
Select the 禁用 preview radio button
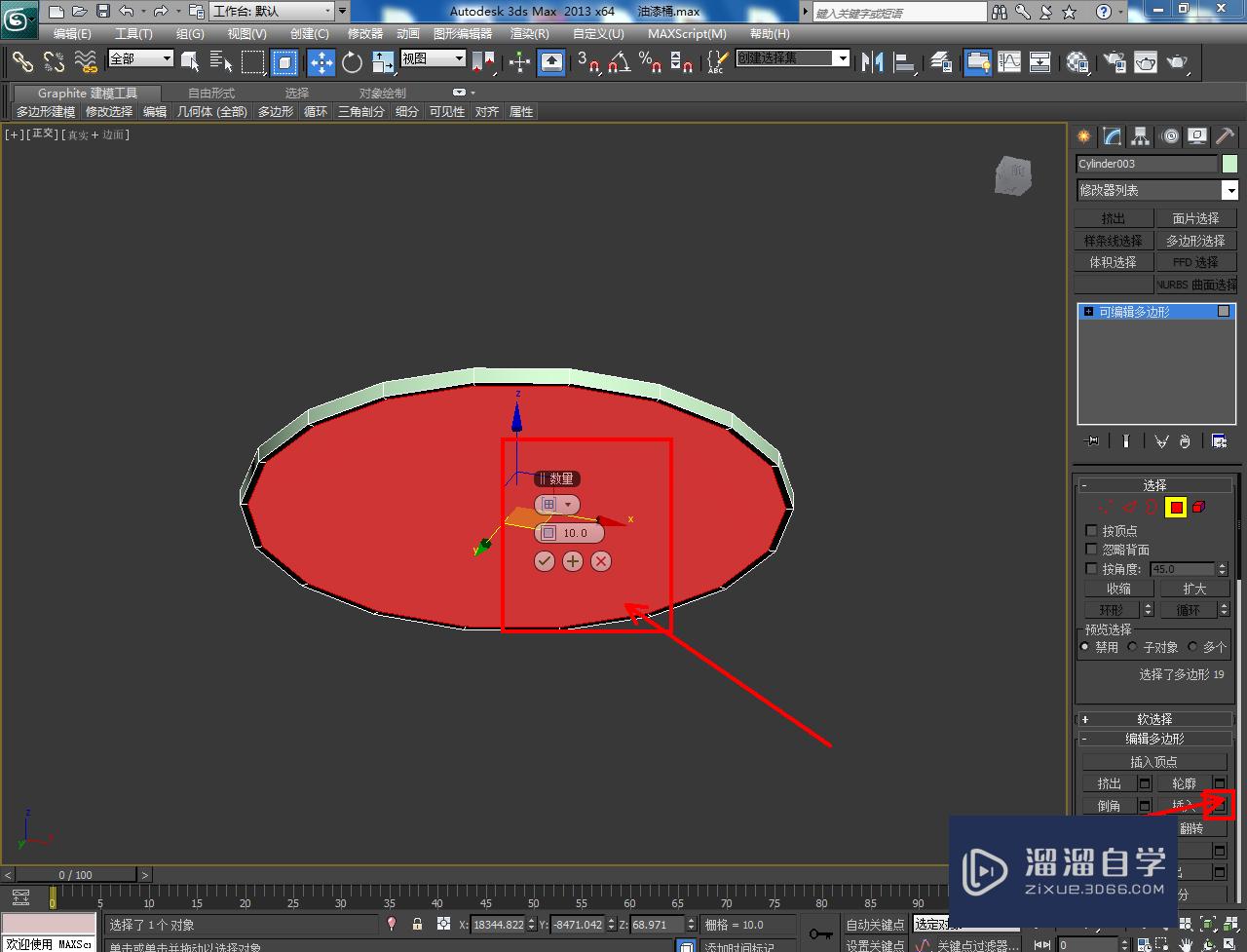(x=1085, y=647)
